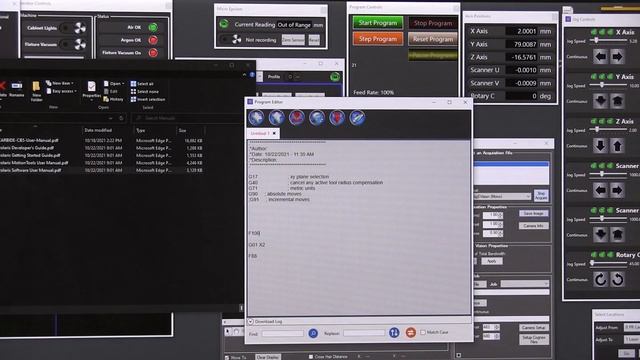
Task: Click Save Image button
Action: point(533,213)
